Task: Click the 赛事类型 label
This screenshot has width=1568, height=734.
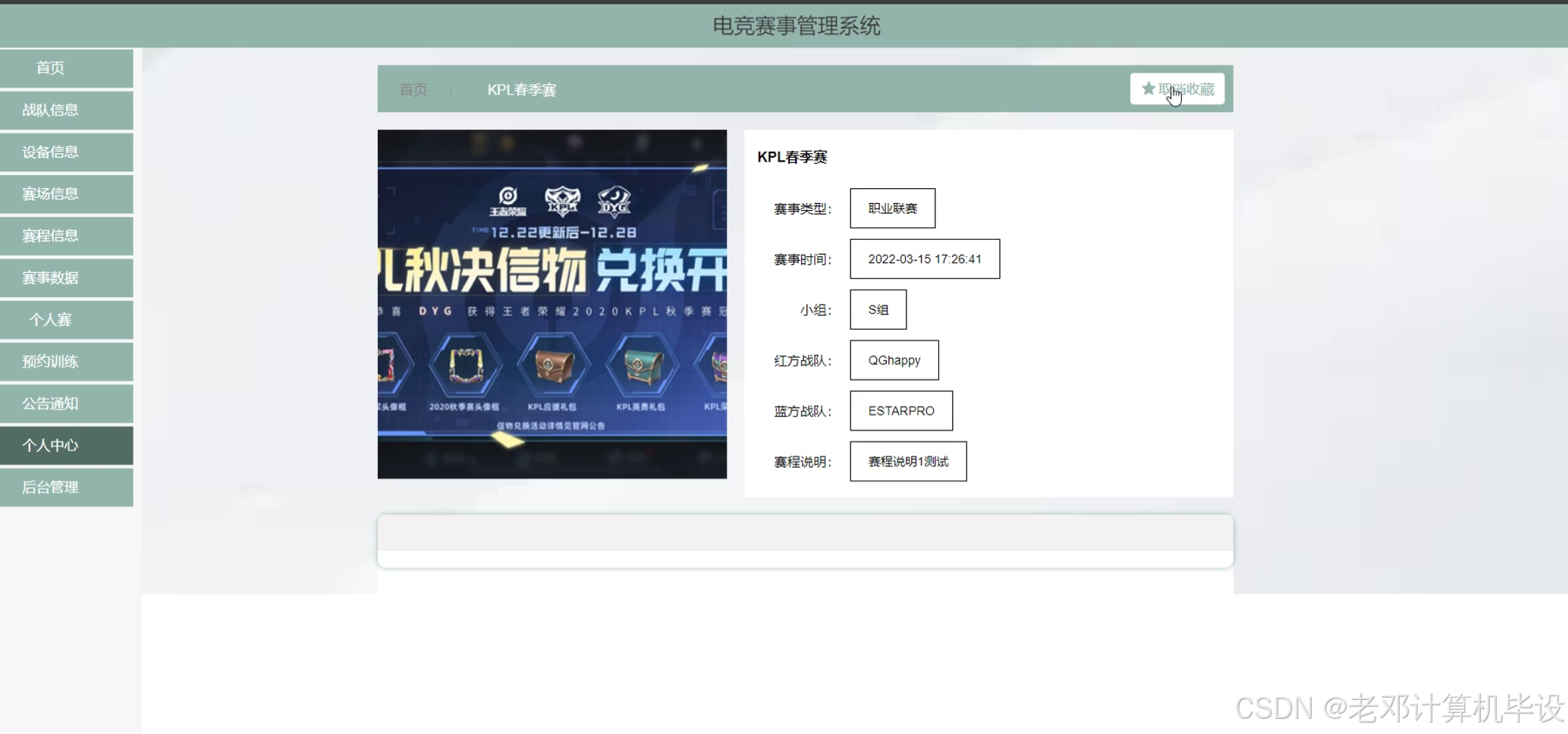Action: [x=803, y=209]
